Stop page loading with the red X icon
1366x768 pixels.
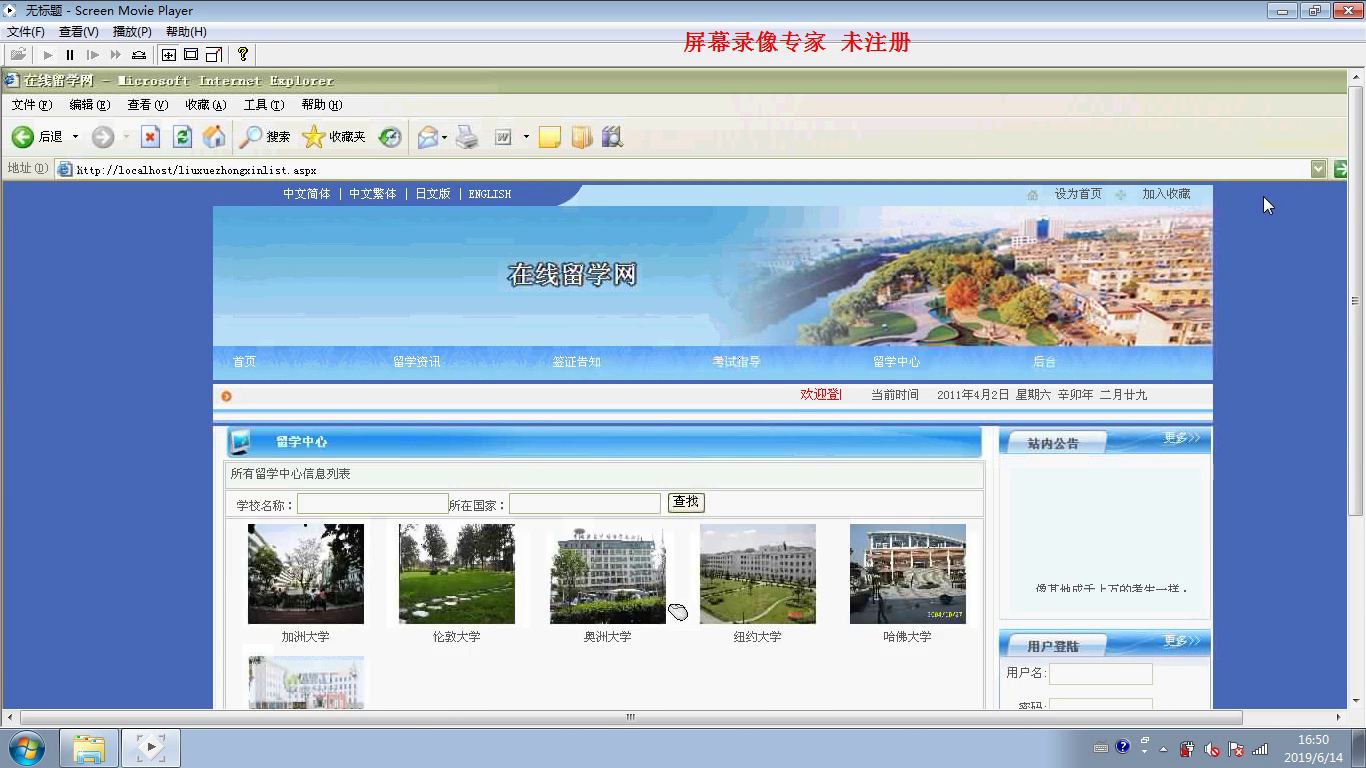click(x=150, y=137)
